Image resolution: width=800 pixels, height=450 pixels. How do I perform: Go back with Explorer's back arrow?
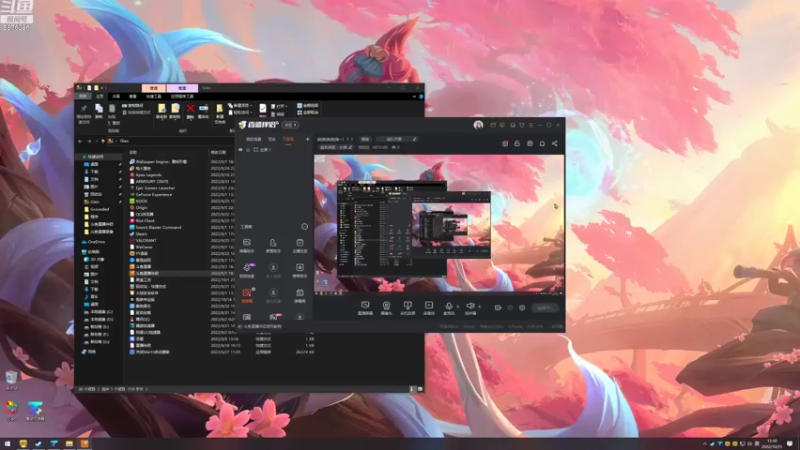click(x=80, y=141)
